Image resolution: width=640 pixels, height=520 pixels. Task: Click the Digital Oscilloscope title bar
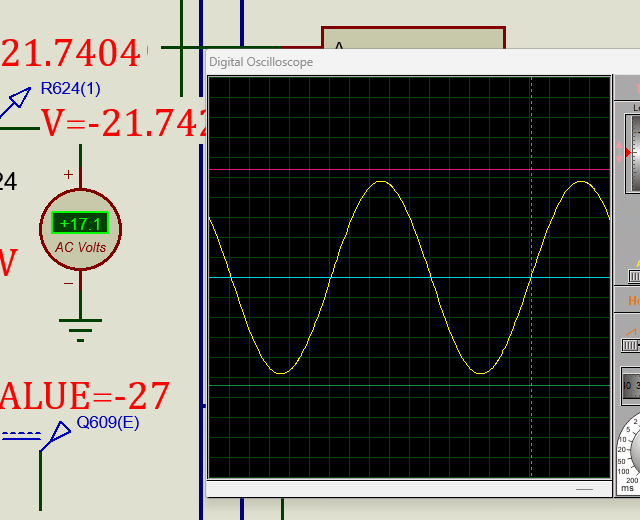[423, 62]
